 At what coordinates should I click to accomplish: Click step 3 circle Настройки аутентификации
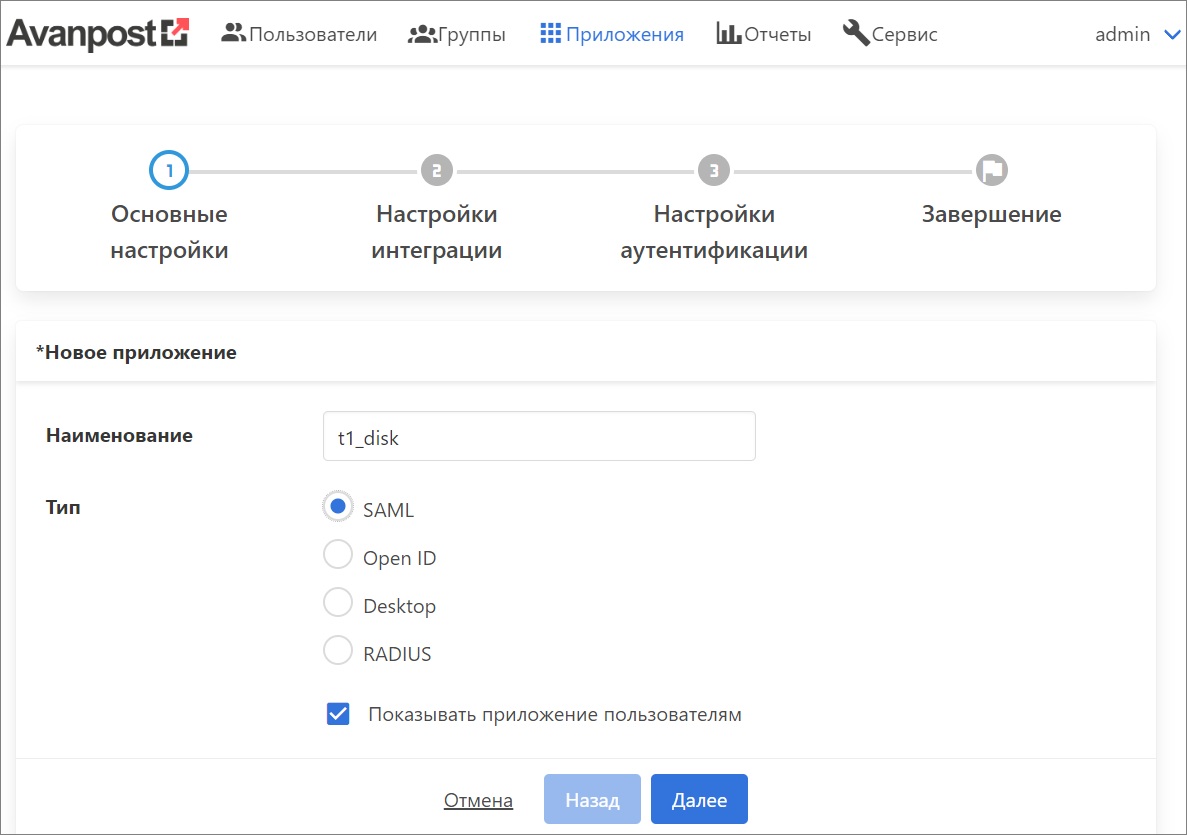click(x=714, y=170)
